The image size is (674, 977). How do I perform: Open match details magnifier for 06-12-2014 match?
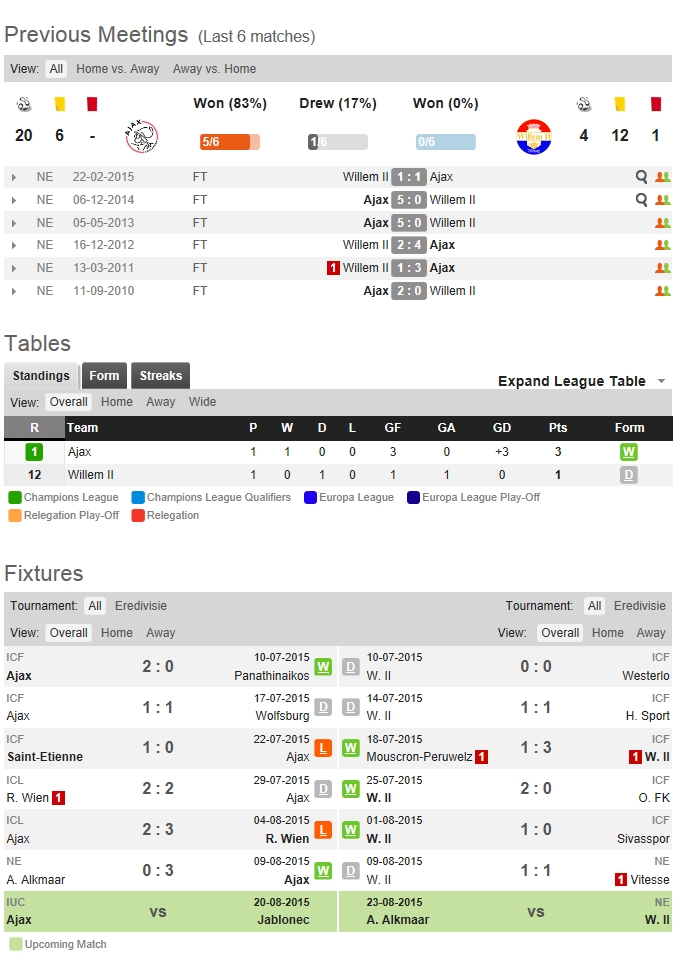click(642, 200)
